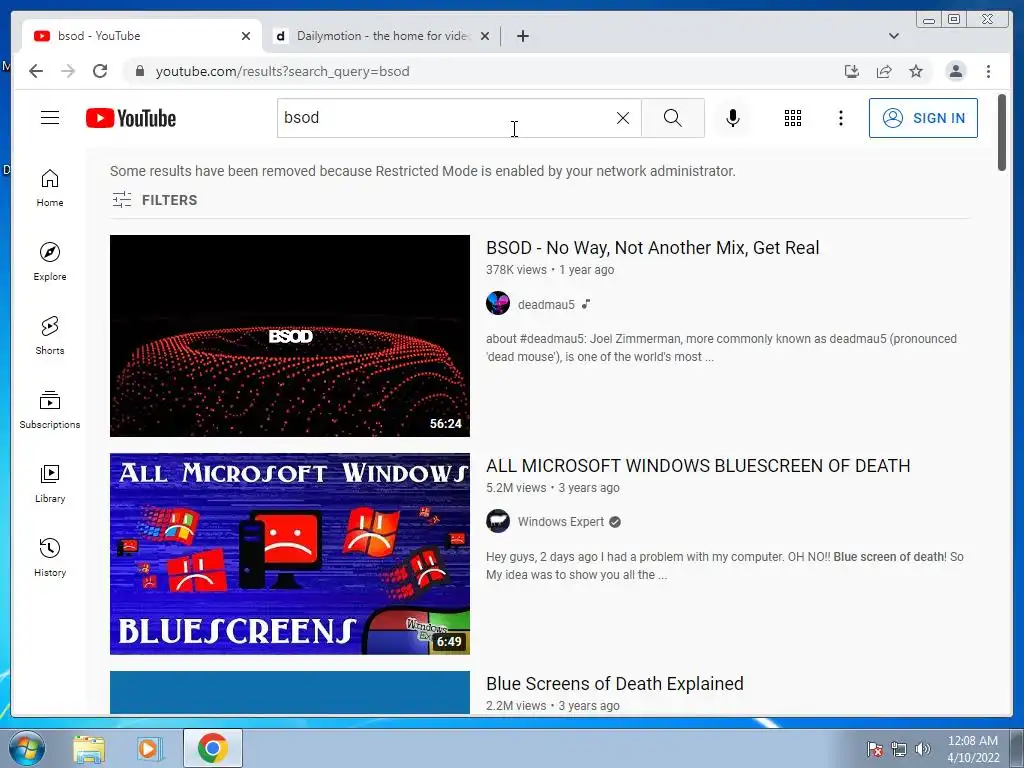The height and width of the screenshot is (768, 1024).
Task: Click the share page icon in address bar
Action: tap(884, 71)
